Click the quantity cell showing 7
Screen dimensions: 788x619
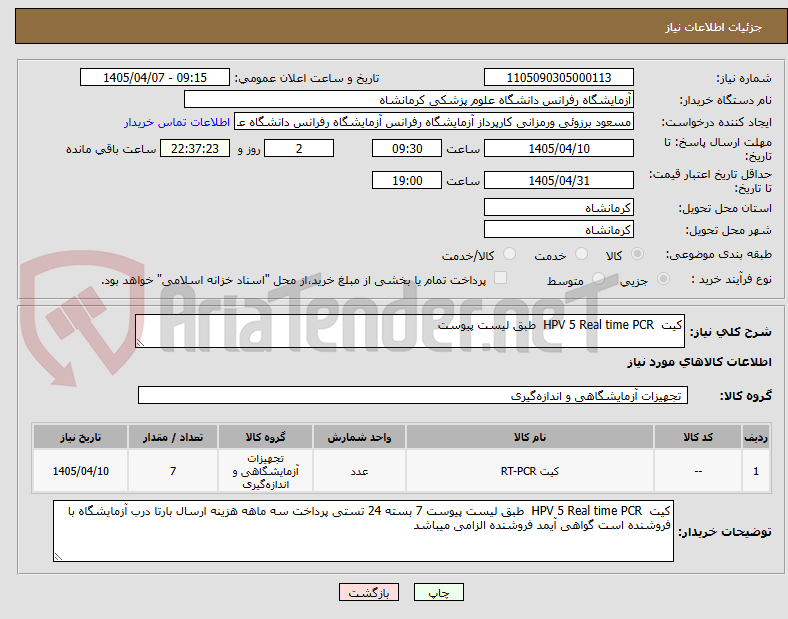point(173,471)
